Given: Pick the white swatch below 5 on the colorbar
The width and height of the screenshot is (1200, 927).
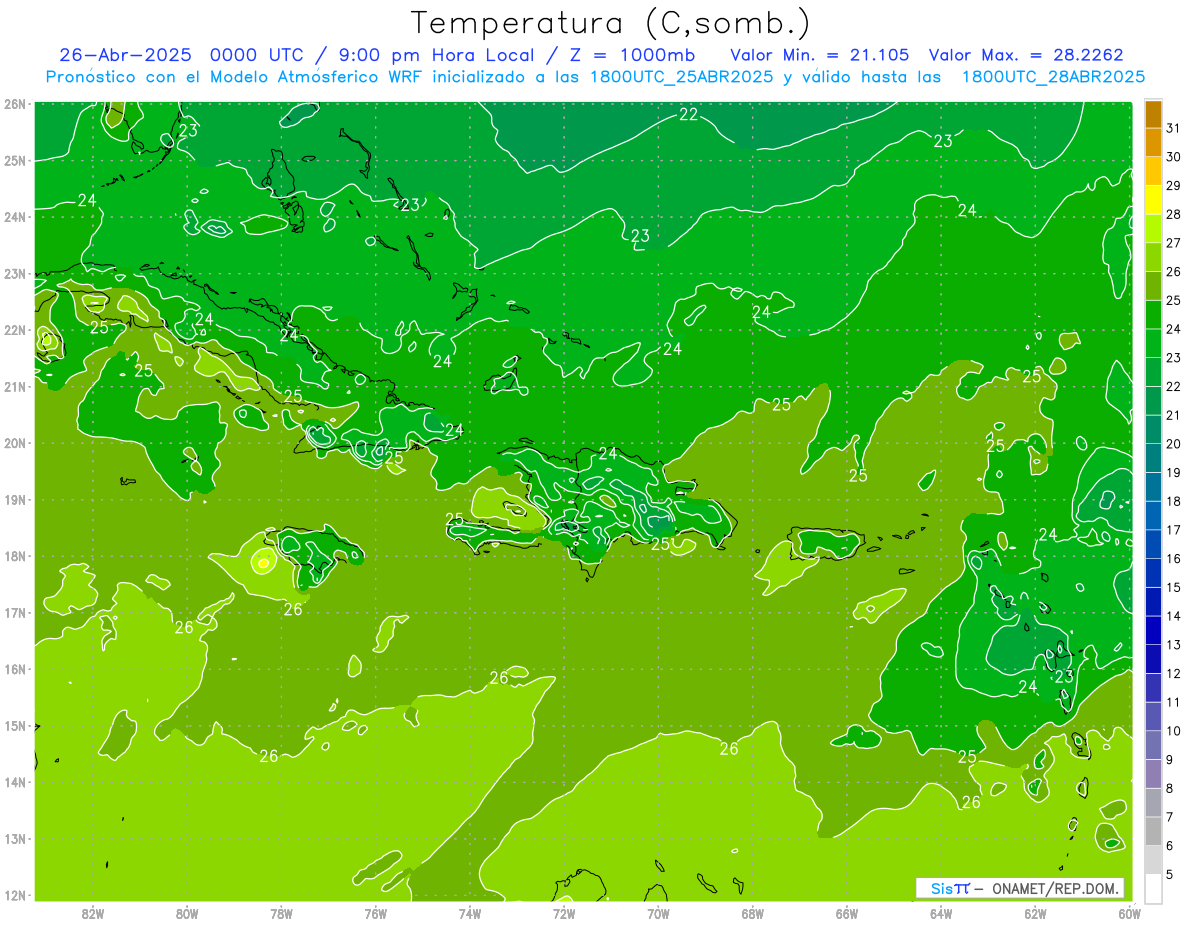Looking at the screenshot, I should pyautogui.click(x=1153, y=888).
